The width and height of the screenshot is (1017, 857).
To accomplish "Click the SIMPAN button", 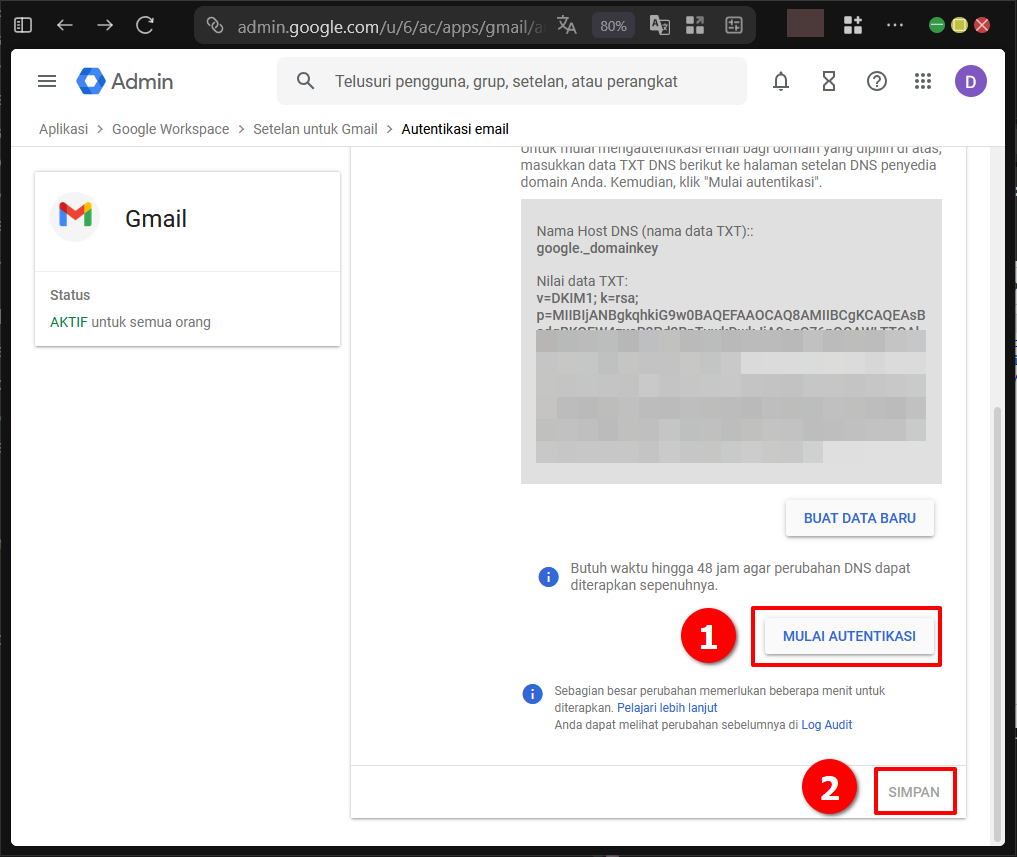I will click(914, 790).
